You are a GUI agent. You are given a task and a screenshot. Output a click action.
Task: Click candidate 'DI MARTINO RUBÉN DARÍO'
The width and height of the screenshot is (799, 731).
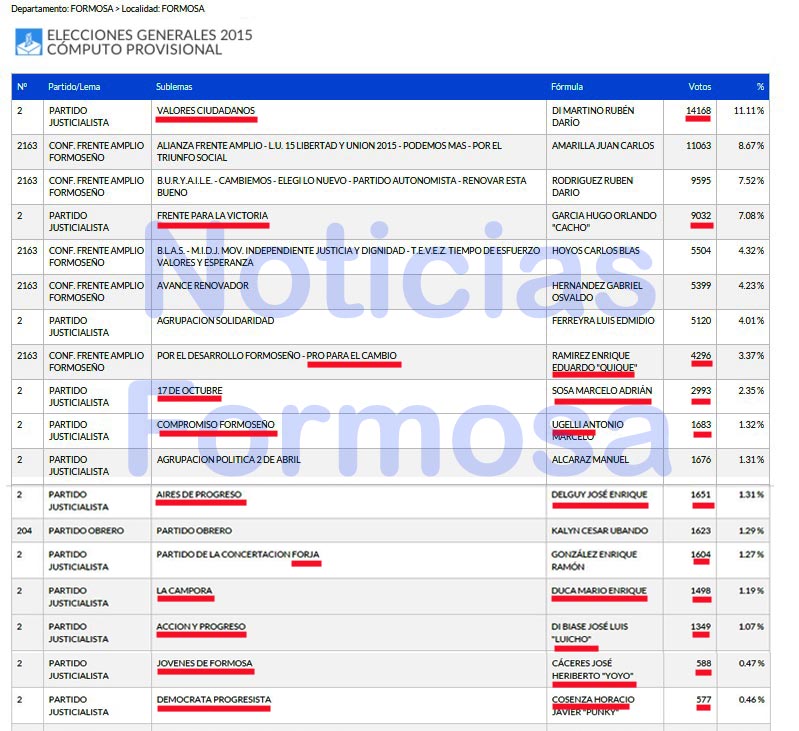click(x=593, y=117)
